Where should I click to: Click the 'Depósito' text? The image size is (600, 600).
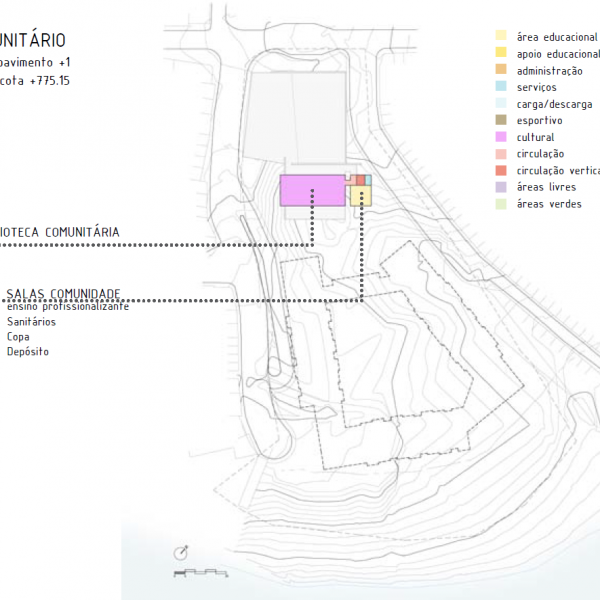pyautogui.click(x=28, y=351)
